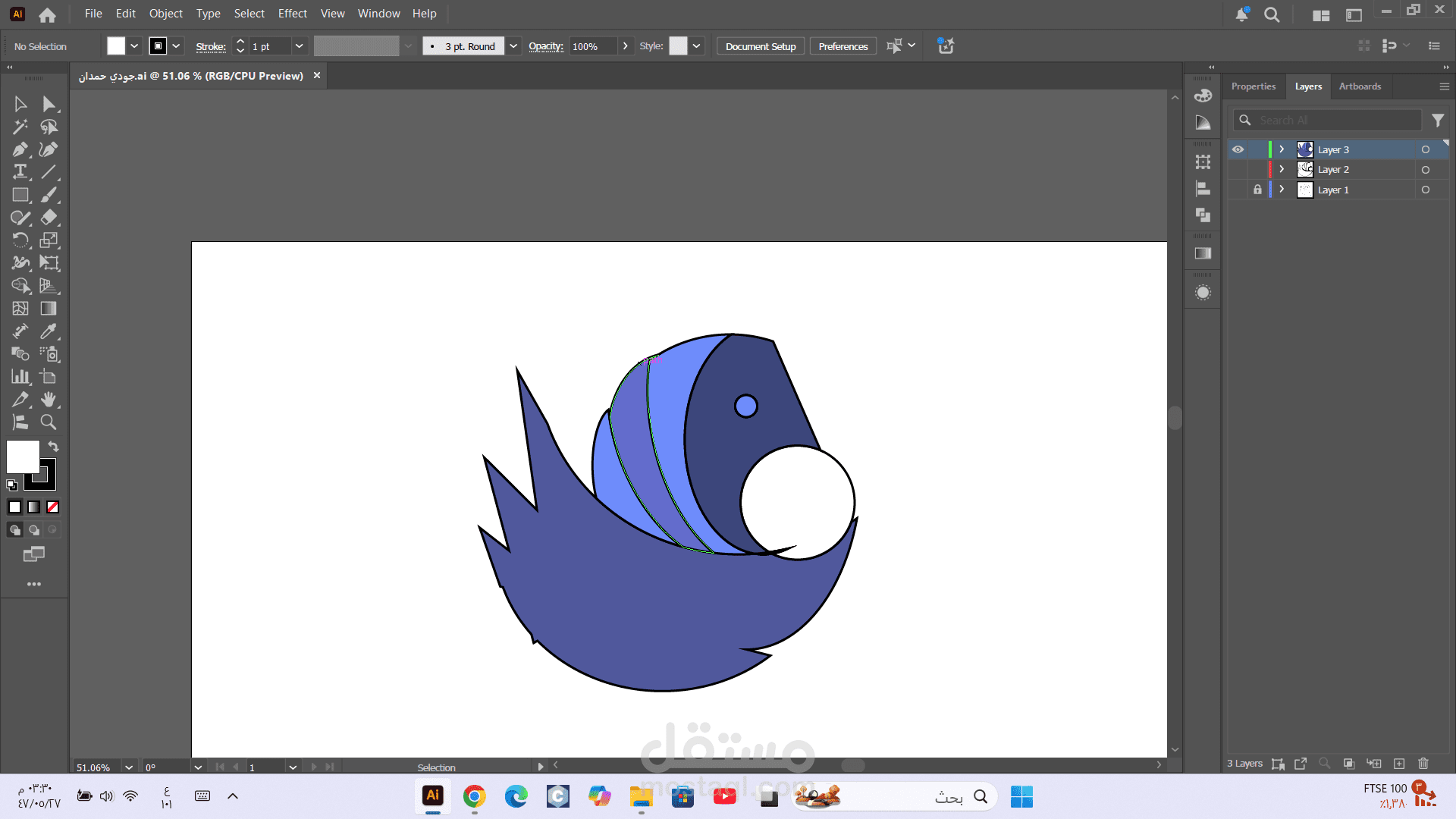Open the Effect menu
This screenshot has height=819, width=1456.
292,14
